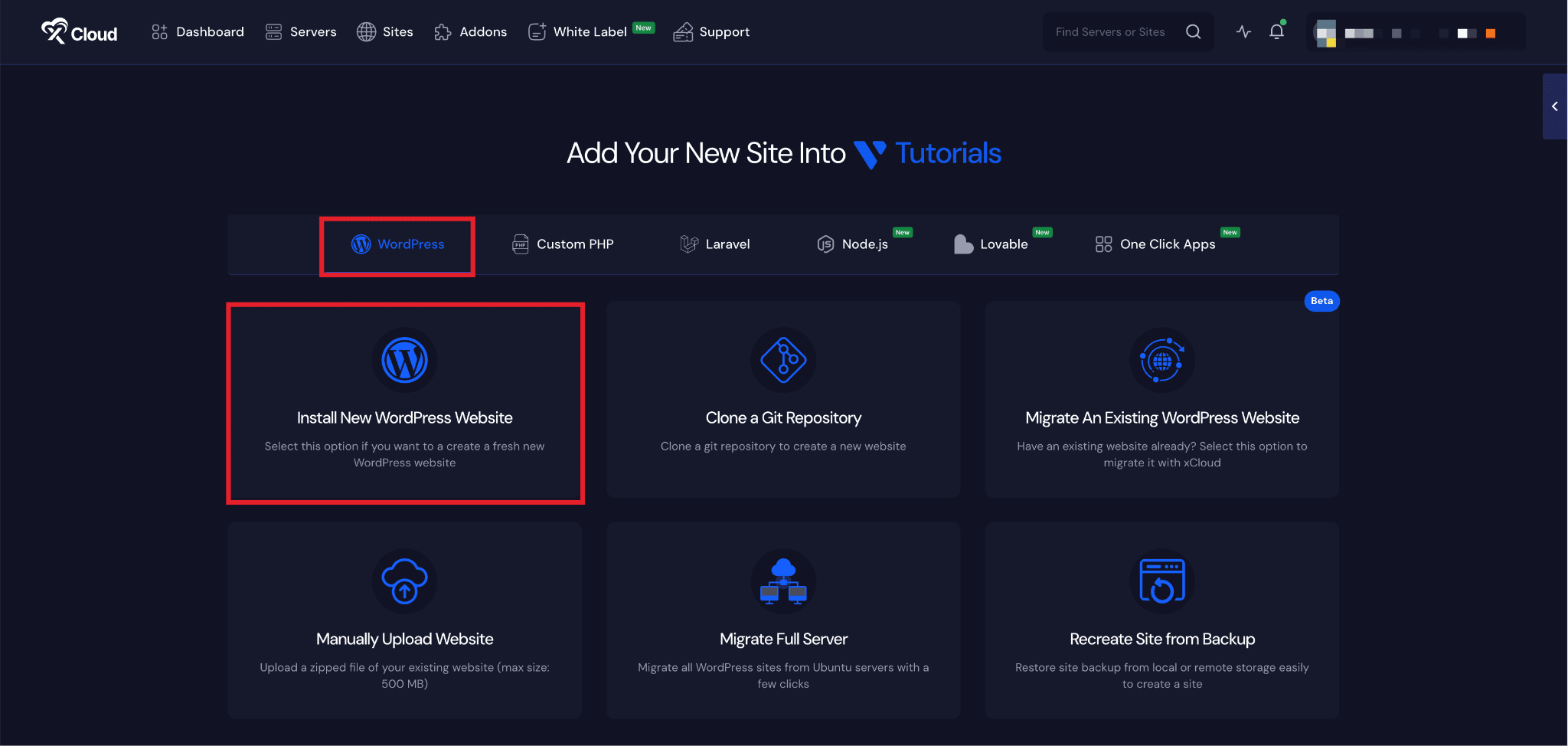This screenshot has height=746, width=1568.
Task: Click the activity pulse icon
Action: 1243,31
